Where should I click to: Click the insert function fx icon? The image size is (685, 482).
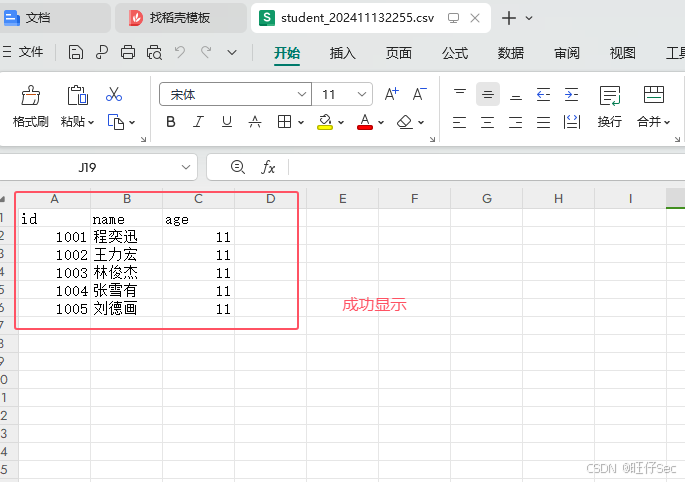pos(268,167)
